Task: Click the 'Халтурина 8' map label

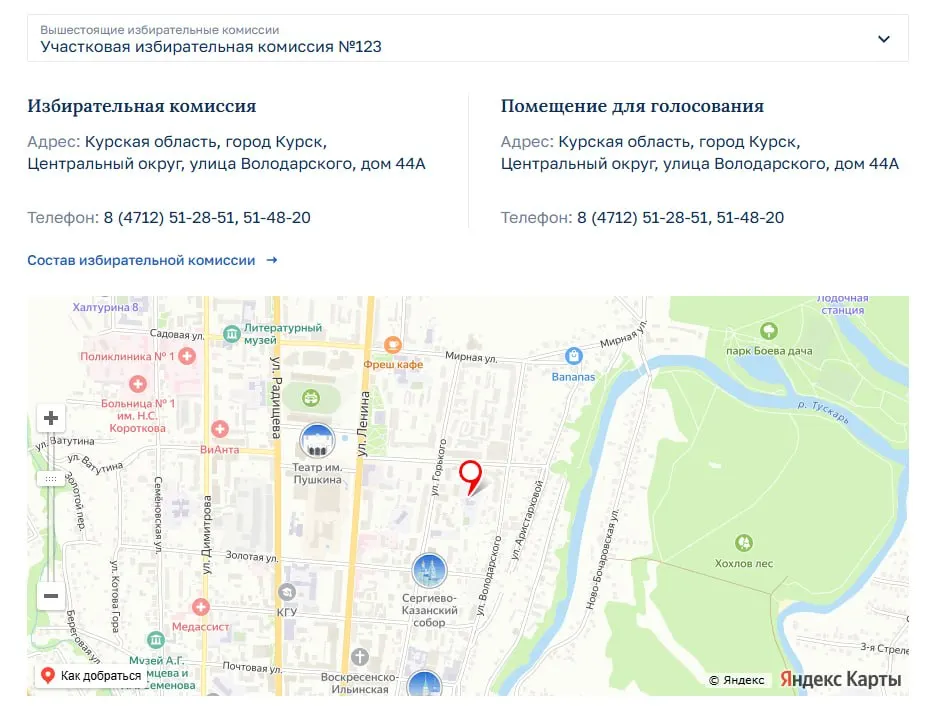Action: tap(105, 307)
